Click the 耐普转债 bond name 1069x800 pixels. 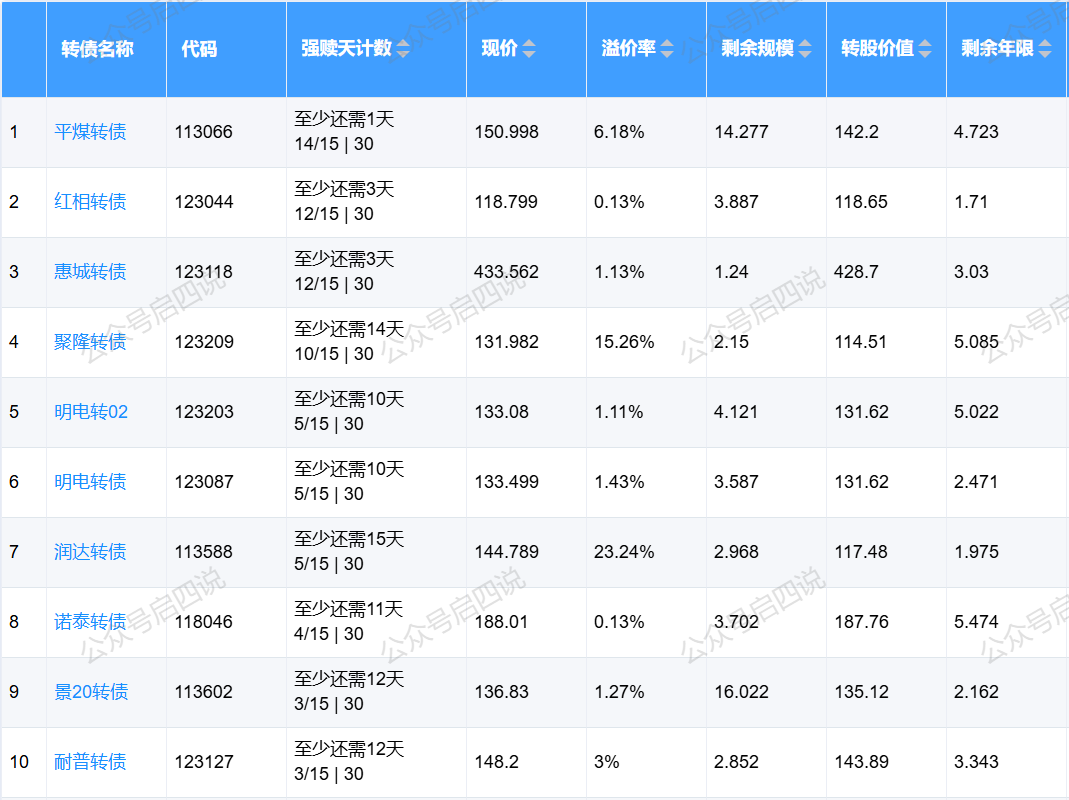point(90,762)
